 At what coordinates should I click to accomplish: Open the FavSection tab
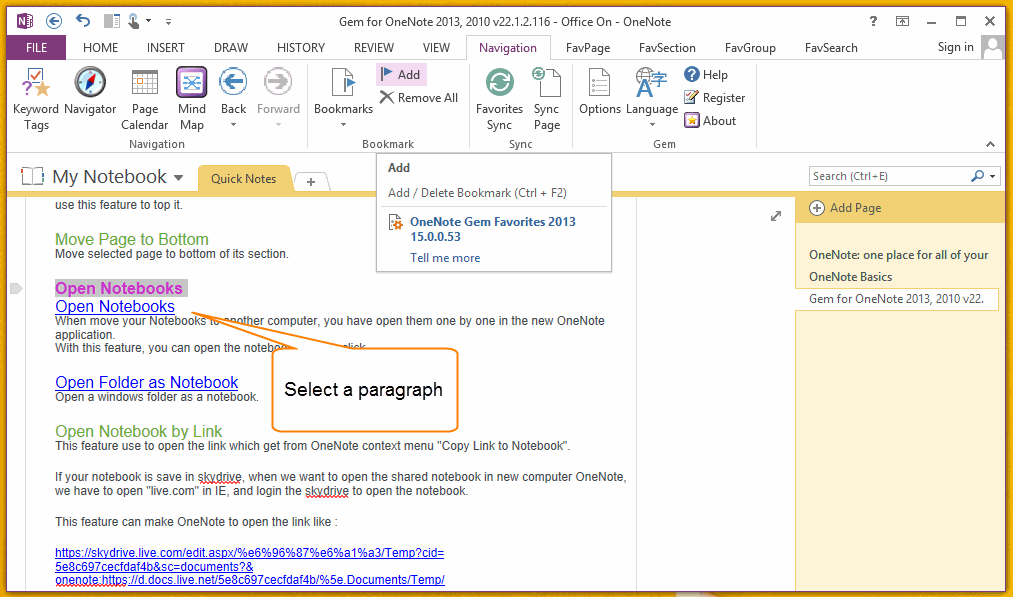[x=667, y=48]
